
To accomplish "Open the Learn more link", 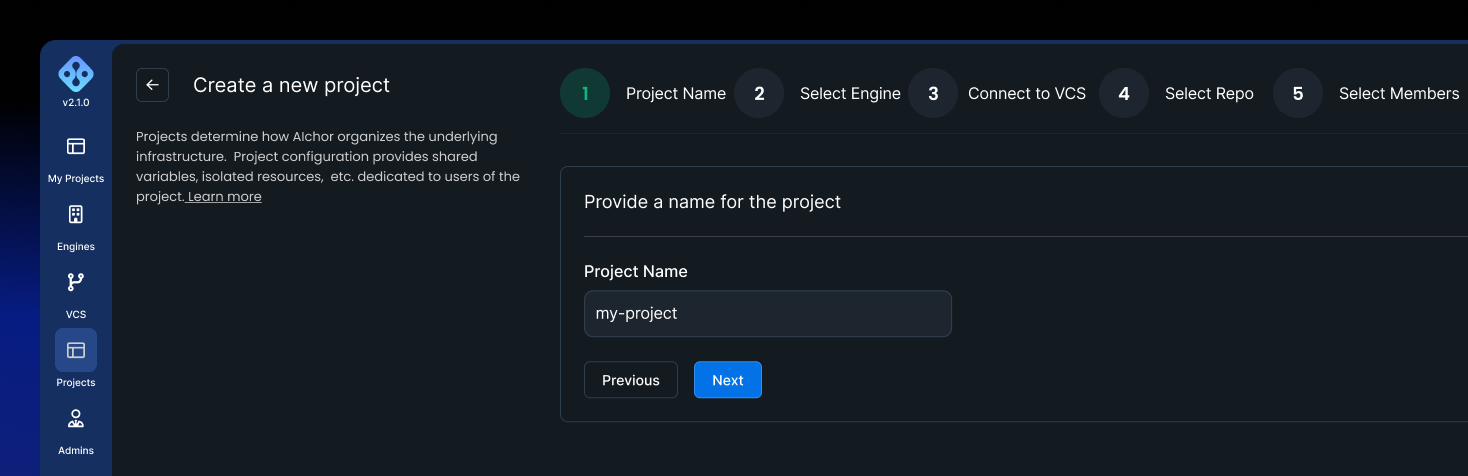I will [225, 197].
